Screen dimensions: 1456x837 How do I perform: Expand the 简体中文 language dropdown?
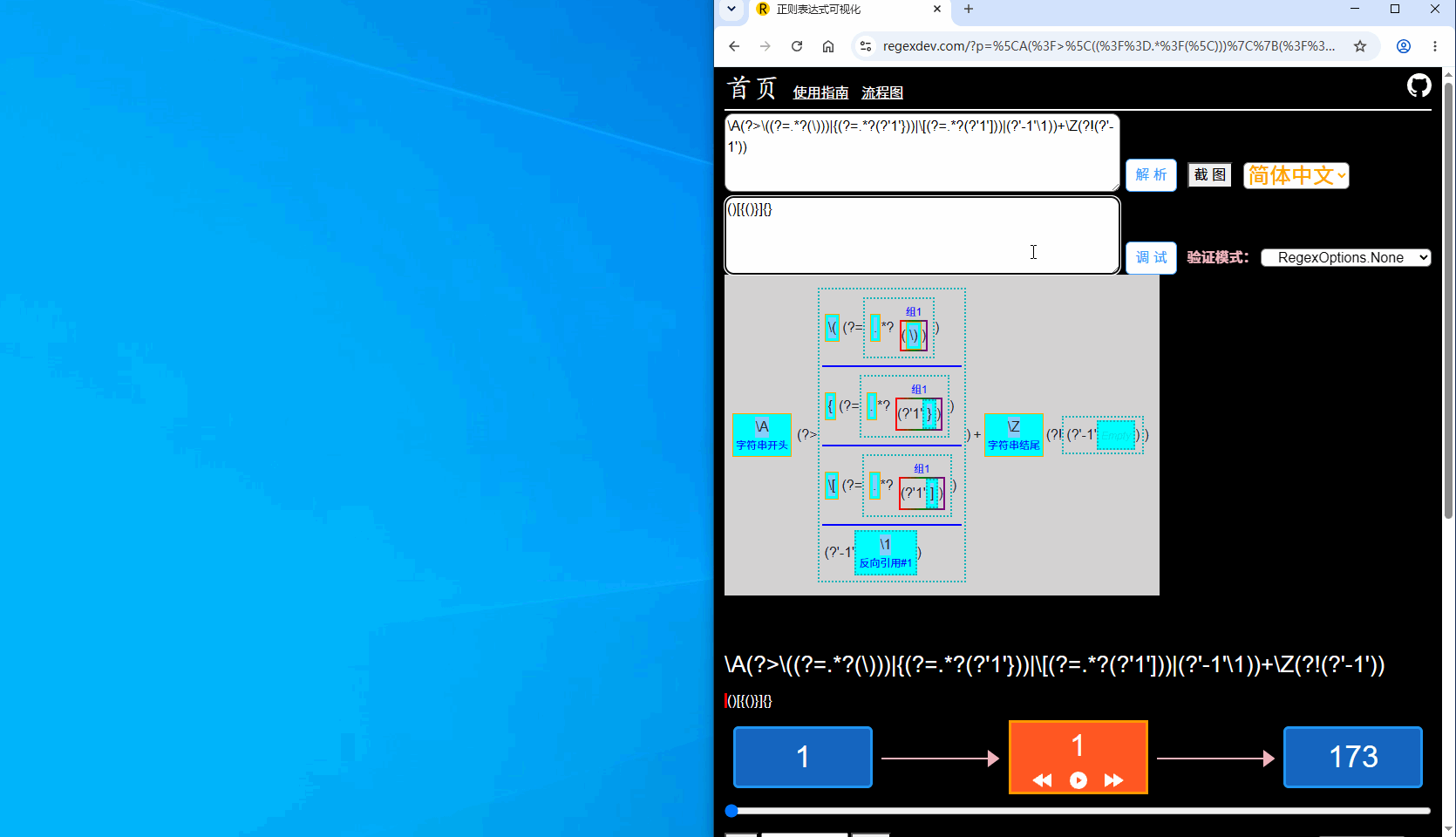pos(1296,175)
